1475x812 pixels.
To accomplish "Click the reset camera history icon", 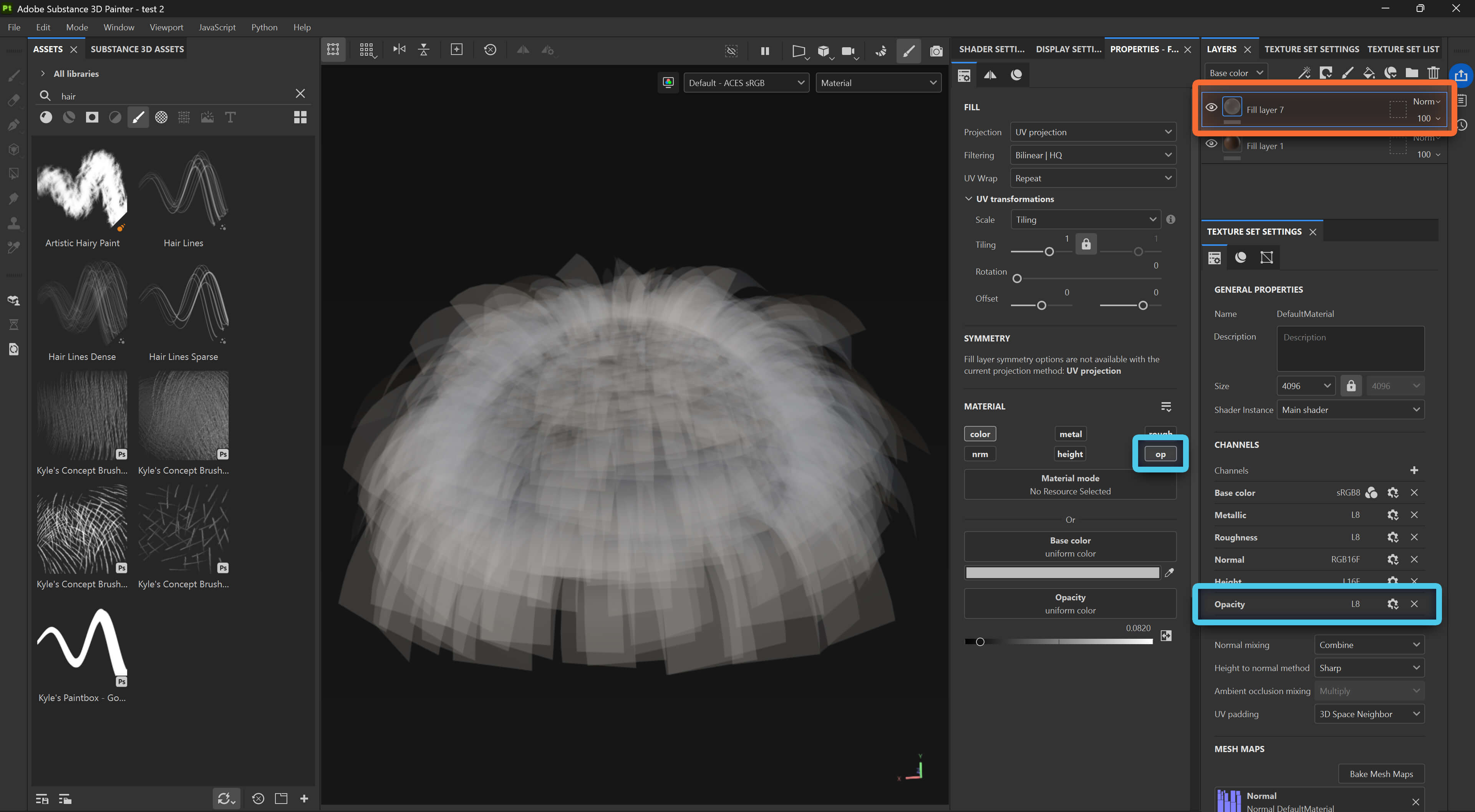I will pyautogui.click(x=490, y=50).
